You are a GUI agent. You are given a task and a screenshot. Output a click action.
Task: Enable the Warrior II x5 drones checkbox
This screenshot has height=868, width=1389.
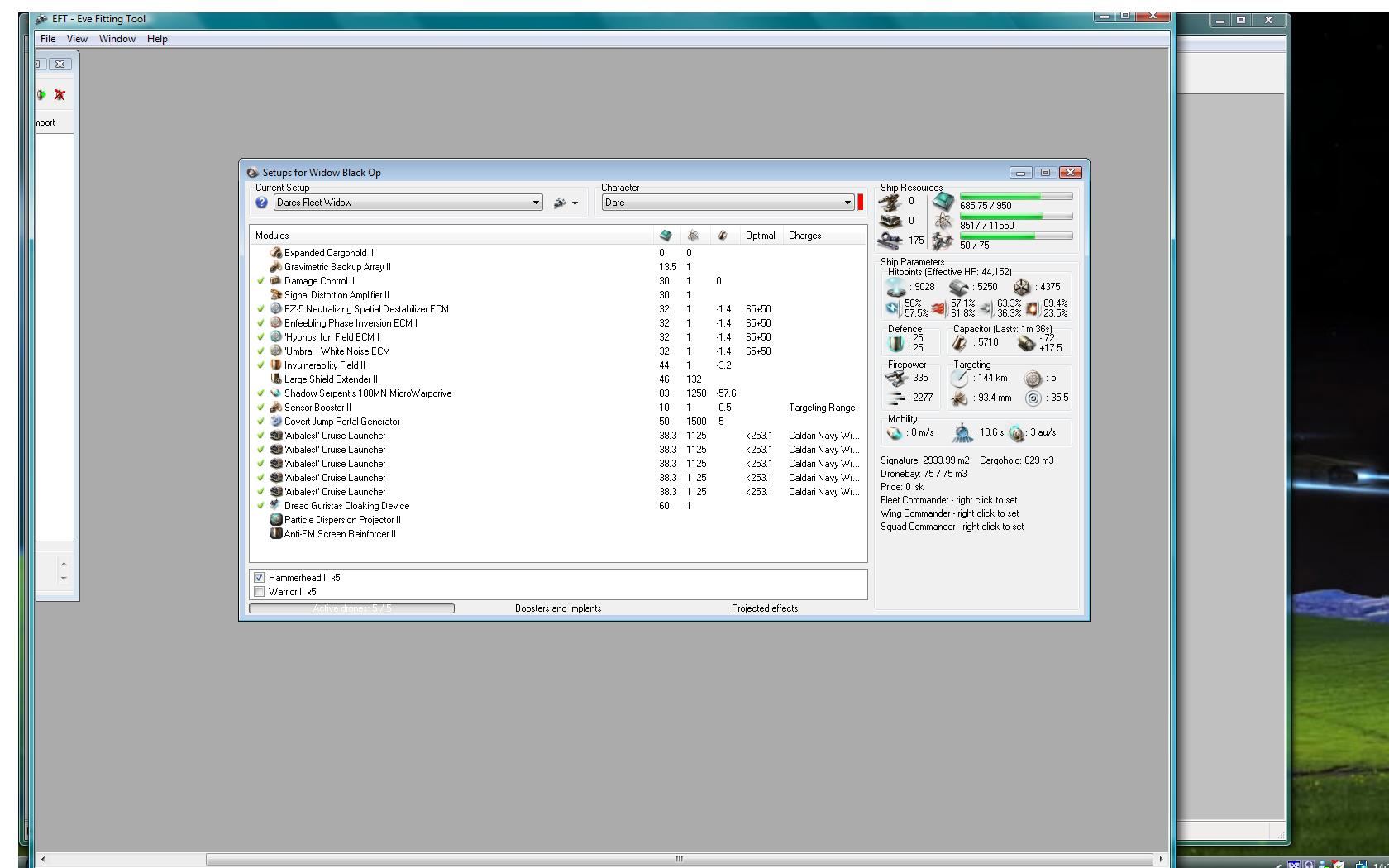tap(260, 592)
